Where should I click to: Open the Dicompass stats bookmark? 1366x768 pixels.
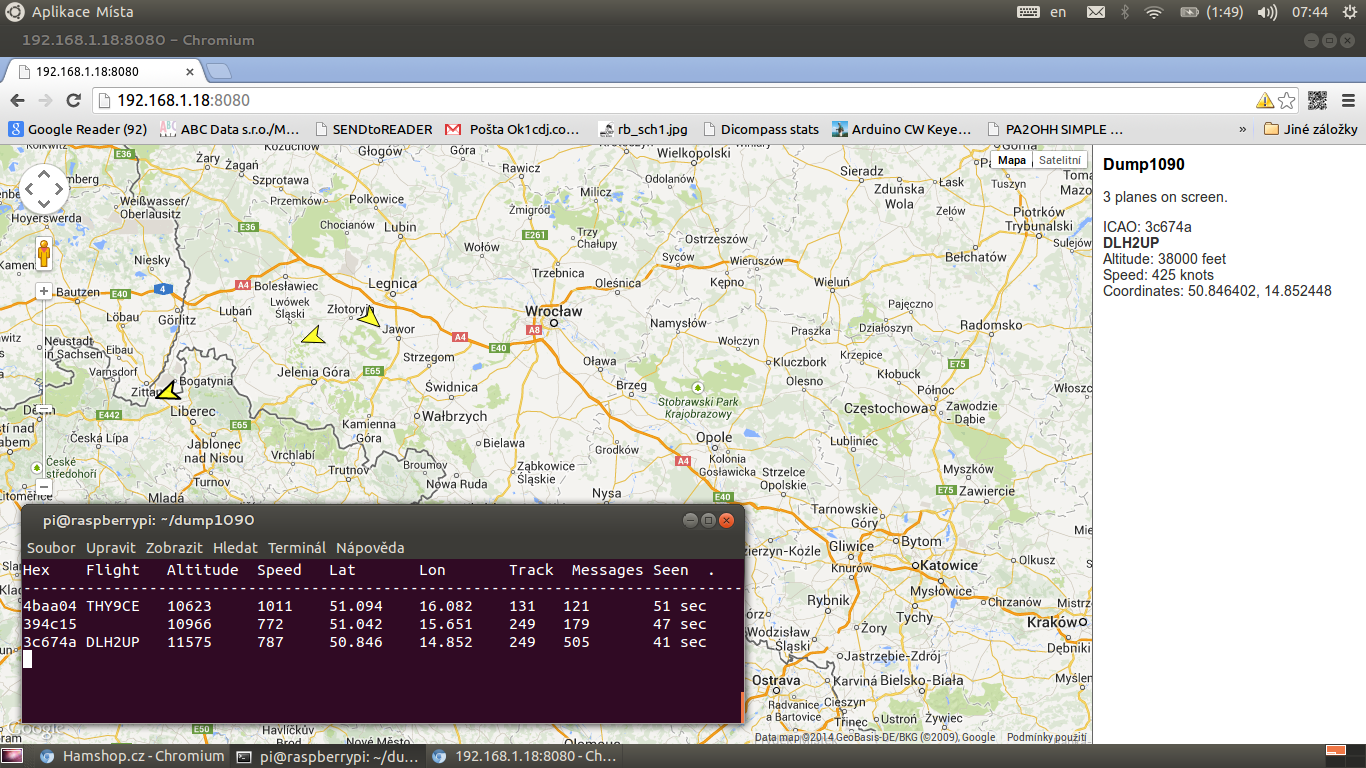point(761,129)
